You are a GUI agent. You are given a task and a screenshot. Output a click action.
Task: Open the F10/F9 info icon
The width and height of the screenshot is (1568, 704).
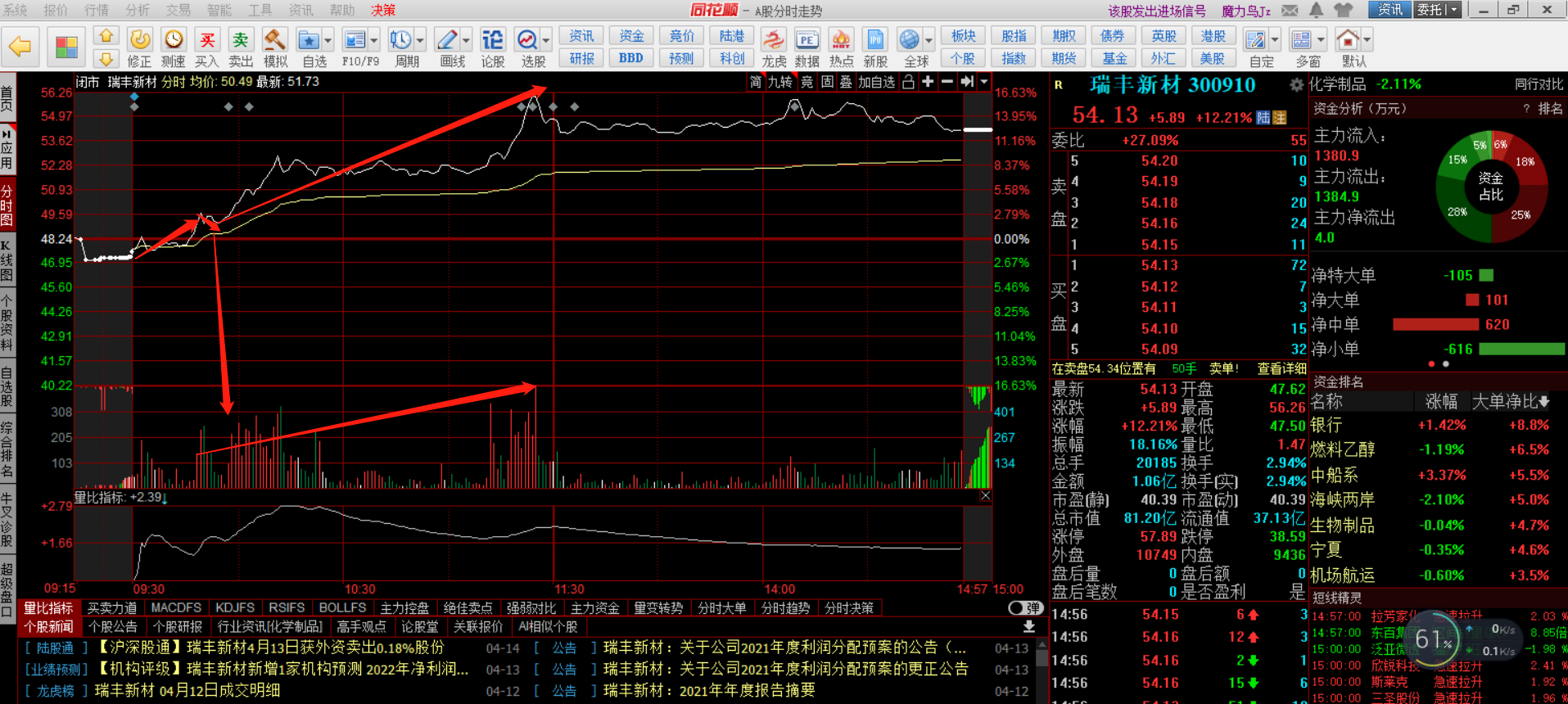pos(355,39)
